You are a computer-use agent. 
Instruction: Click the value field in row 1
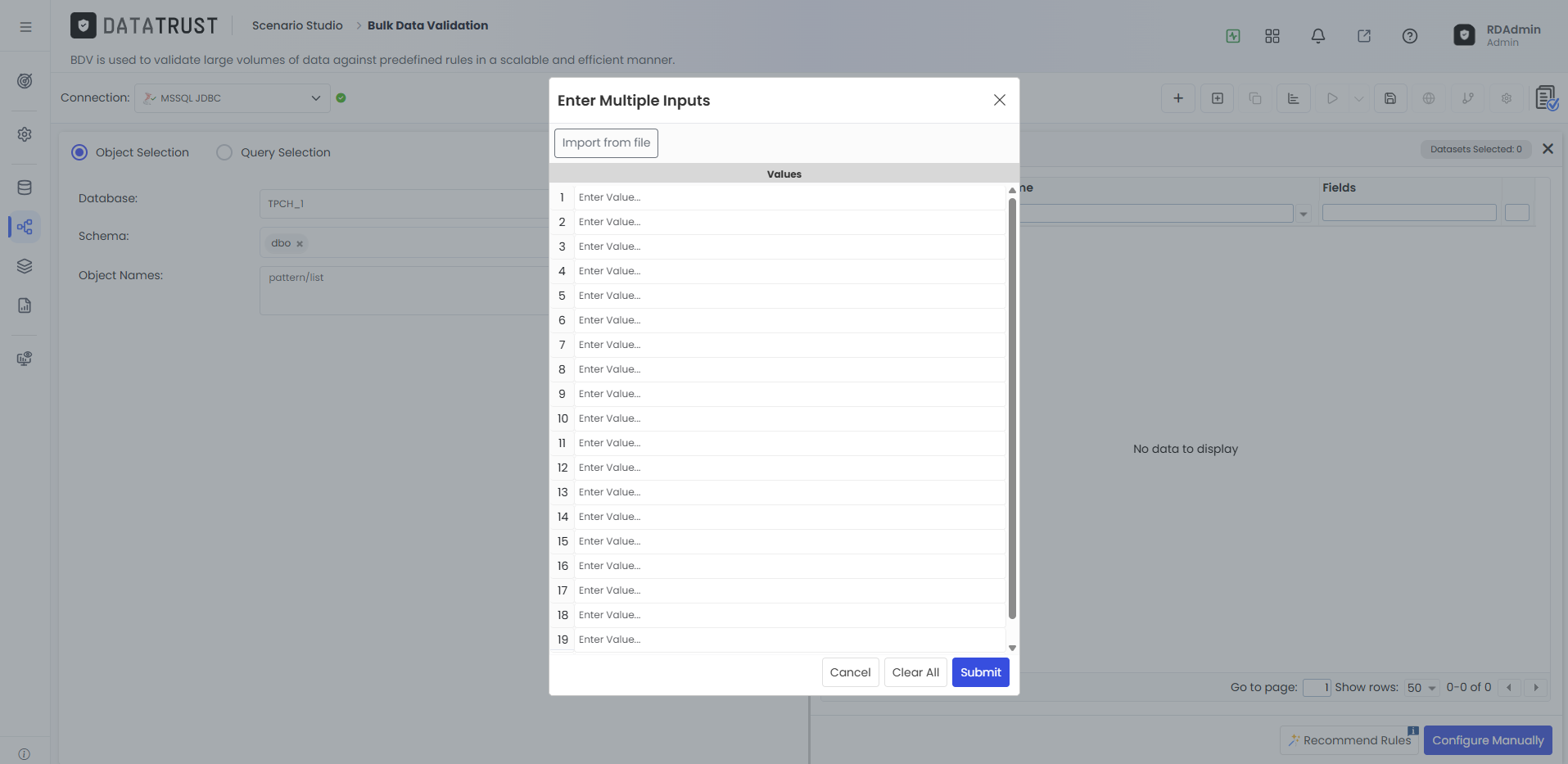tap(789, 197)
